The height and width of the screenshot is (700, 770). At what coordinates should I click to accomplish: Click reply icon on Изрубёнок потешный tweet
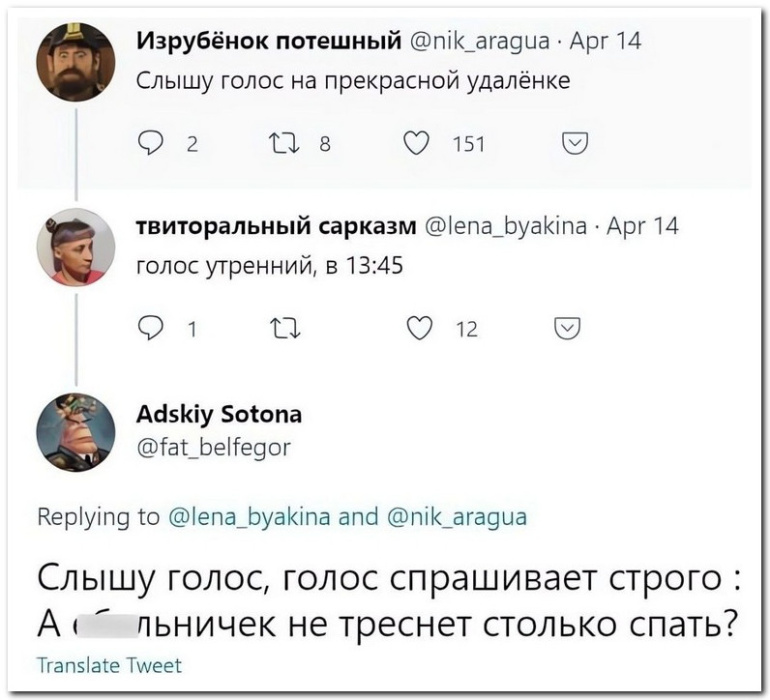pyautogui.click(x=149, y=145)
